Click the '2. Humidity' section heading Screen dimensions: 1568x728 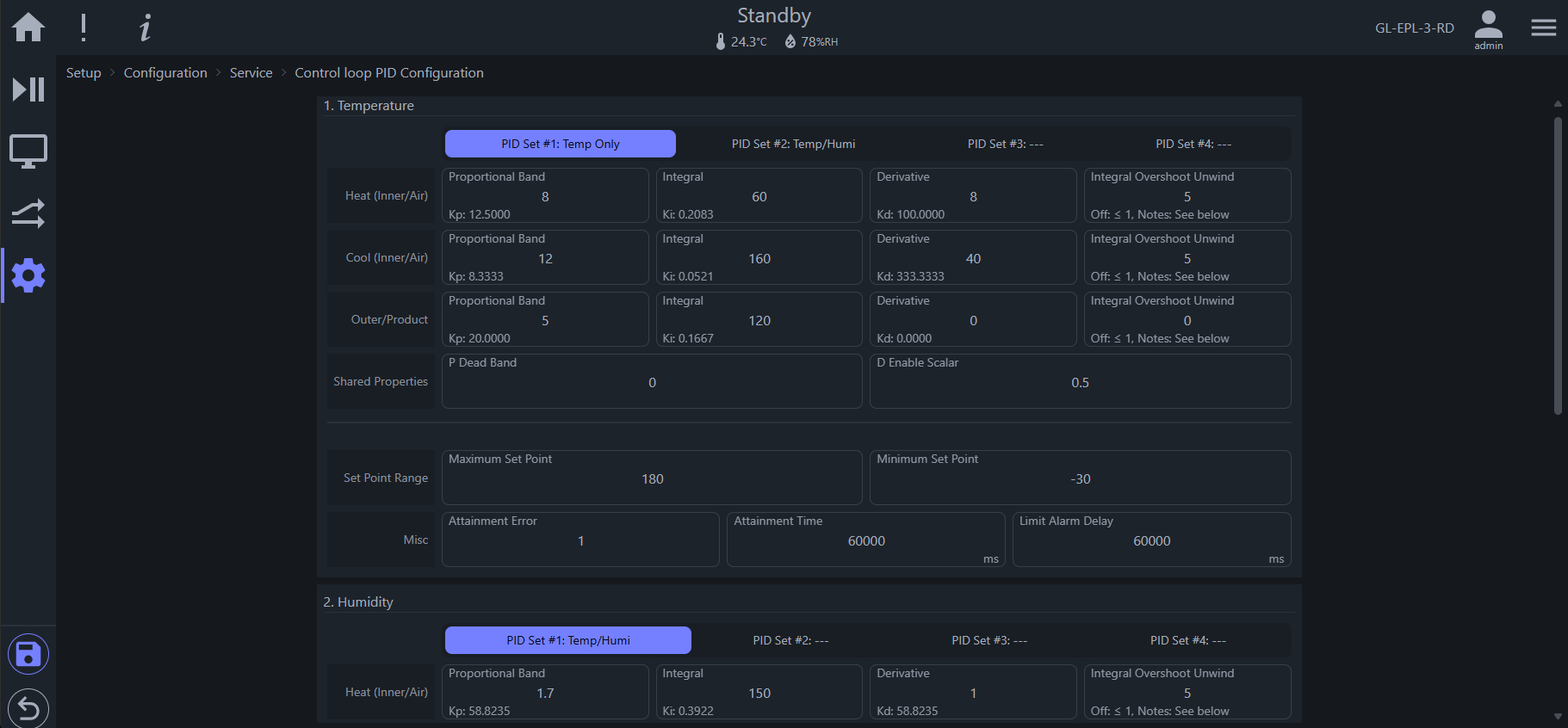click(x=358, y=602)
